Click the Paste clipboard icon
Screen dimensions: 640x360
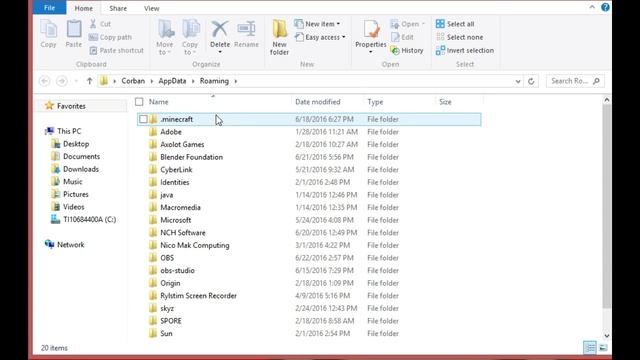74,29
